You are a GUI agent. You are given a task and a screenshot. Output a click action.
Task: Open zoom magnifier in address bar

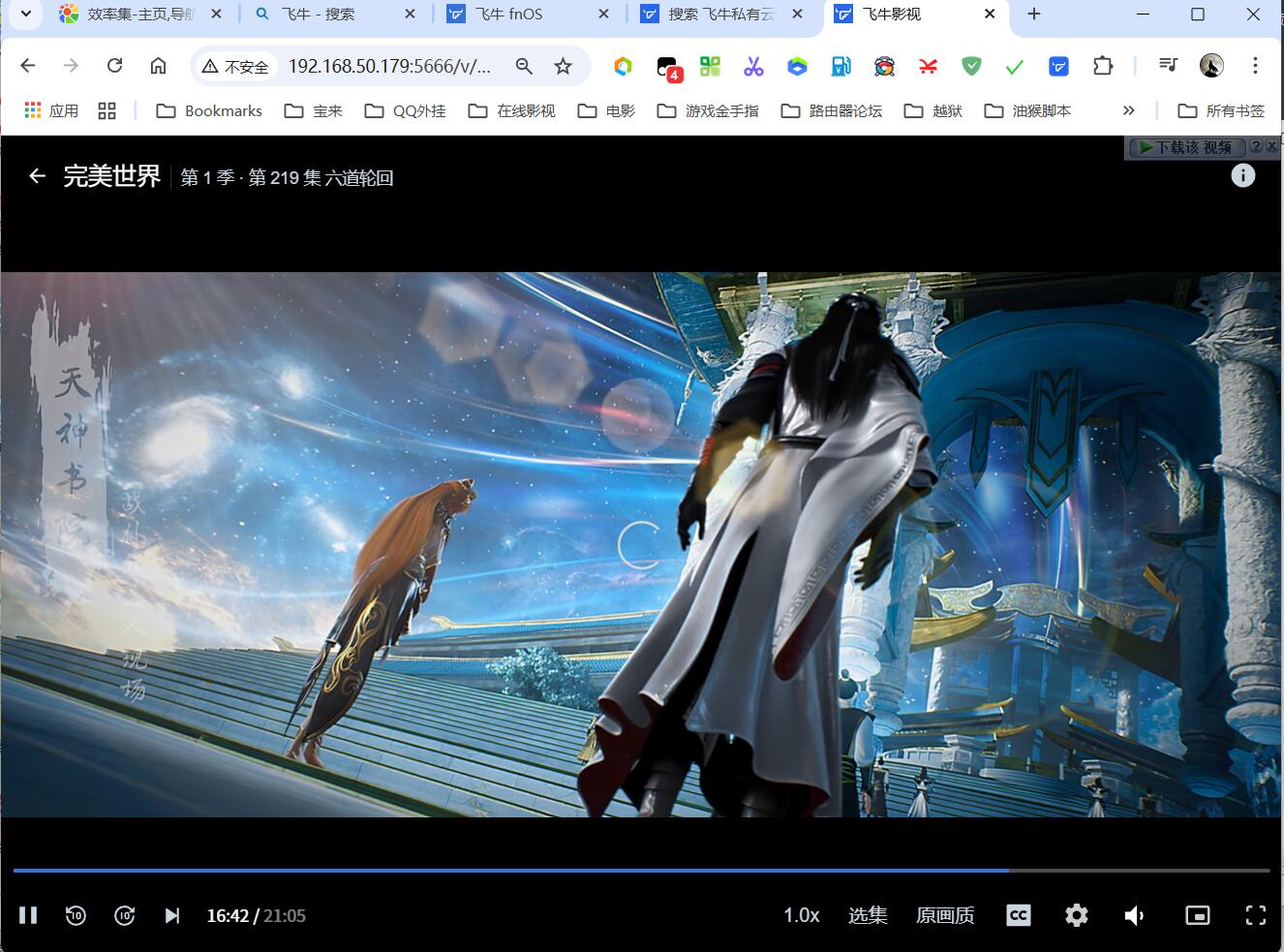coord(524,66)
